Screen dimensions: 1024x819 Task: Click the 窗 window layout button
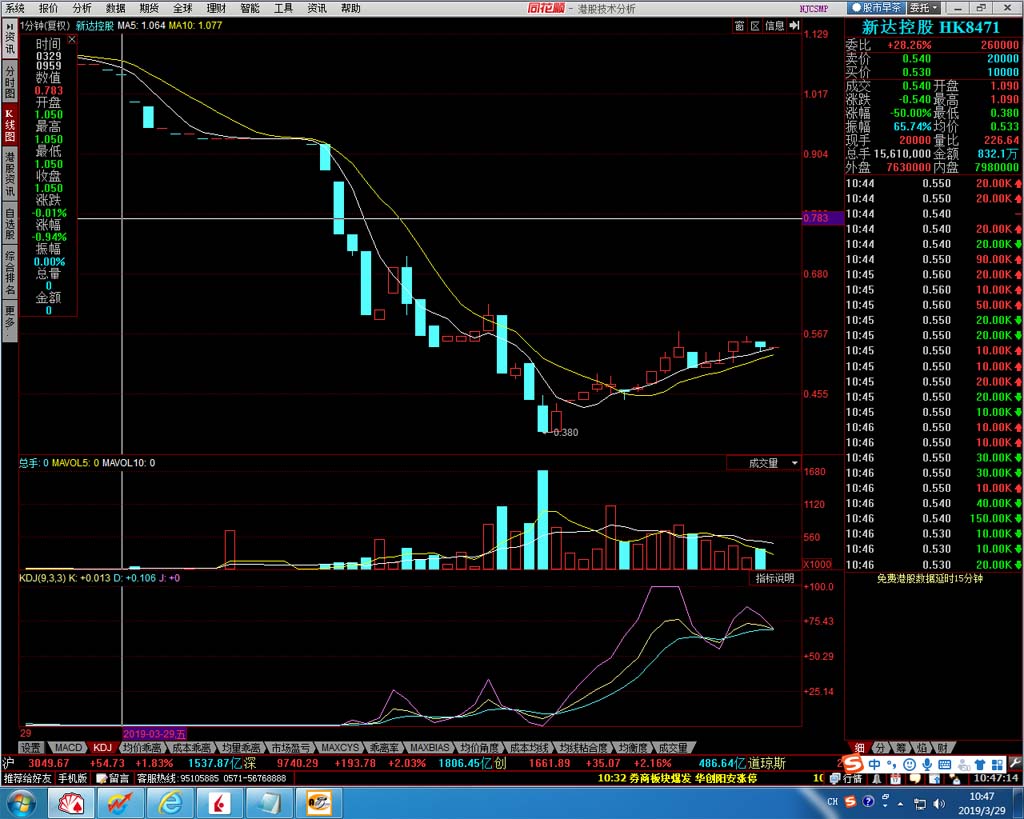(x=739, y=25)
